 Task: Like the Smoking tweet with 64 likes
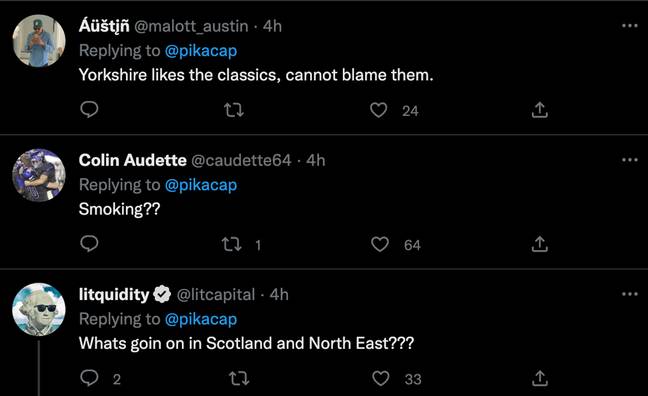[x=380, y=244]
